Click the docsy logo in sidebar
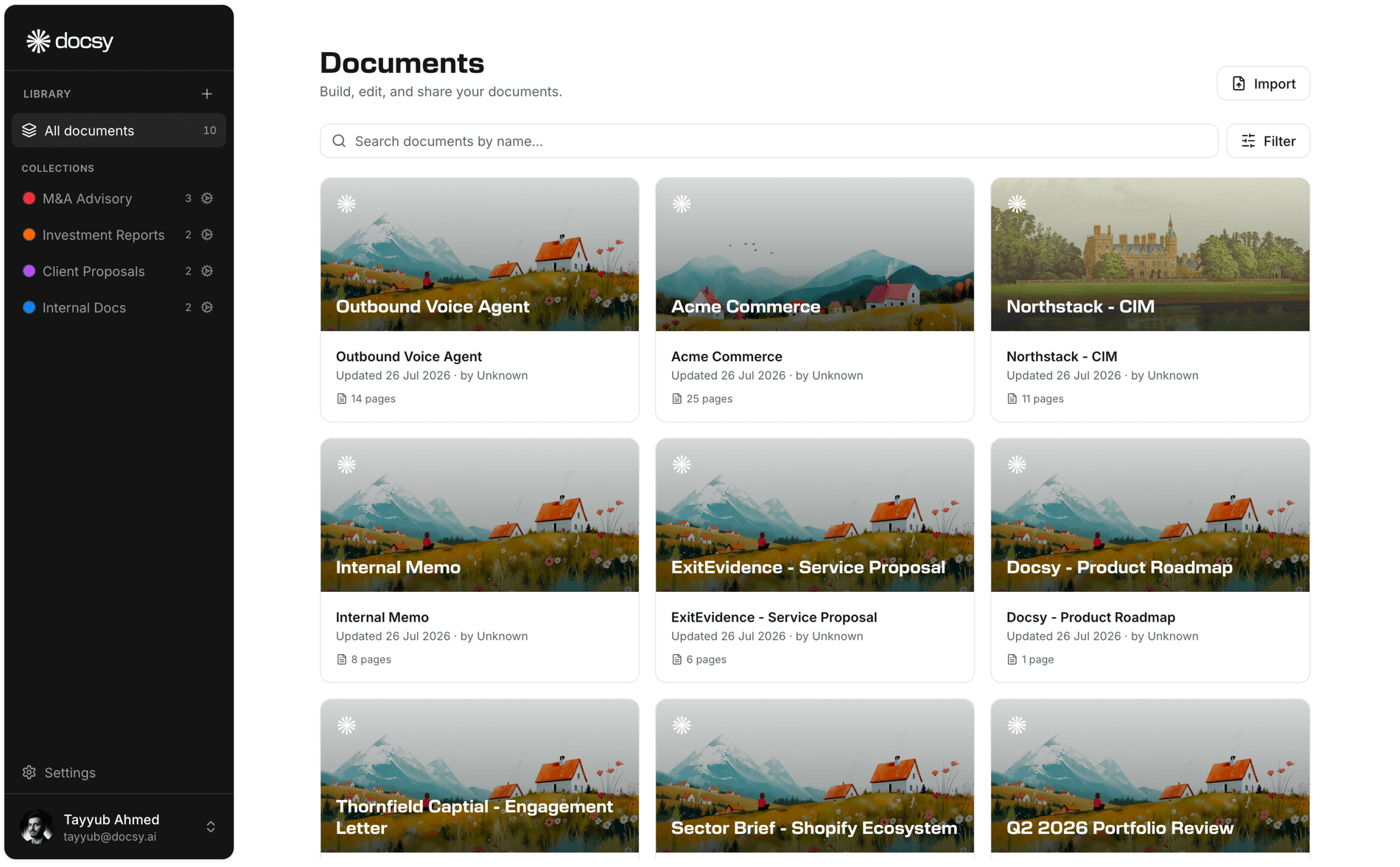The height and width of the screenshot is (867, 1400). tap(70, 41)
